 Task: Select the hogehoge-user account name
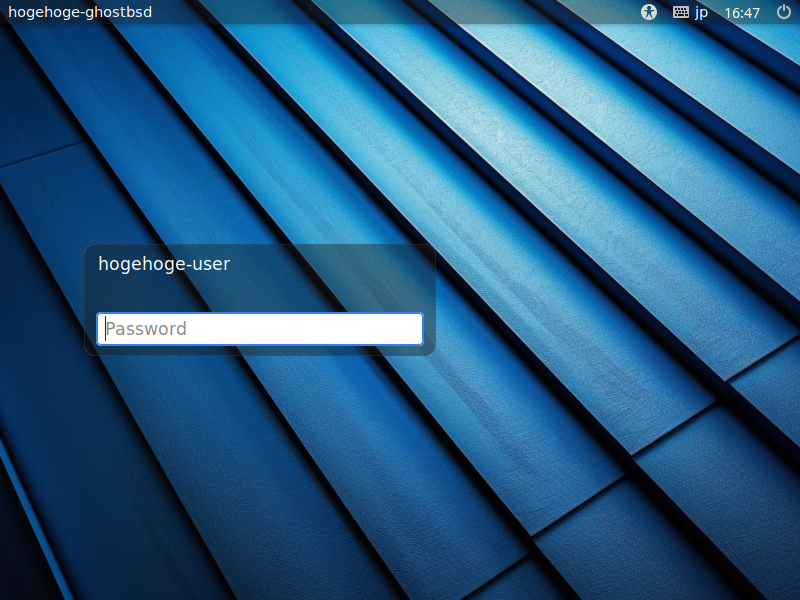pyautogui.click(x=163, y=263)
